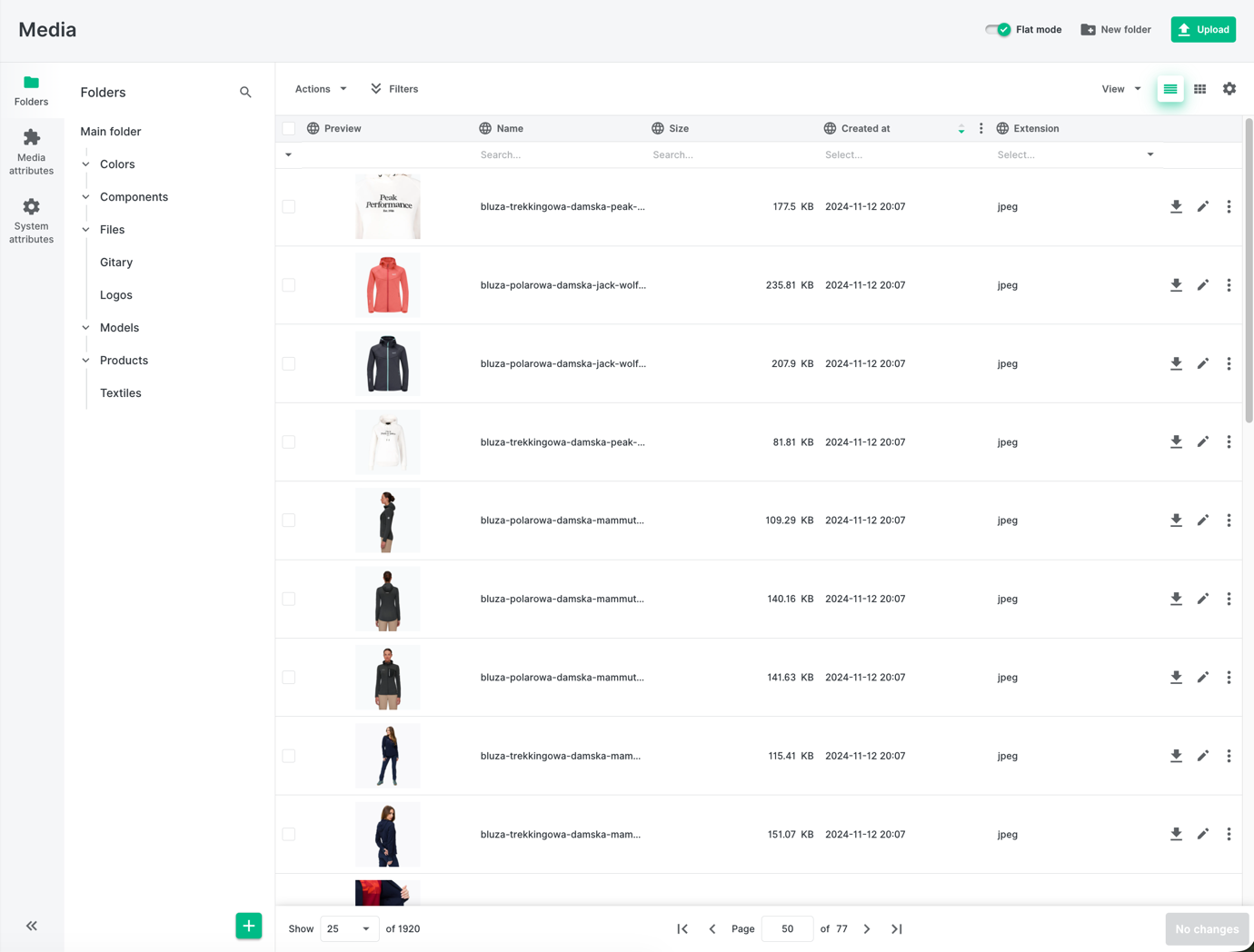Go to last page of results
Image resolution: width=1254 pixels, height=952 pixels.
[x=896, y=928]
